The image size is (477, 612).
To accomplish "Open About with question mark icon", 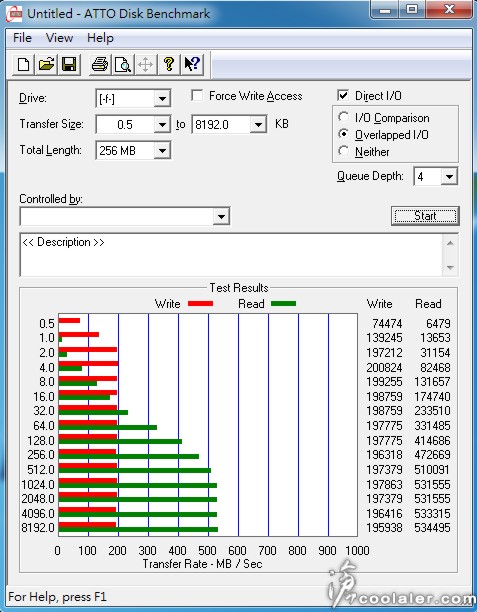I will (169, 64).
